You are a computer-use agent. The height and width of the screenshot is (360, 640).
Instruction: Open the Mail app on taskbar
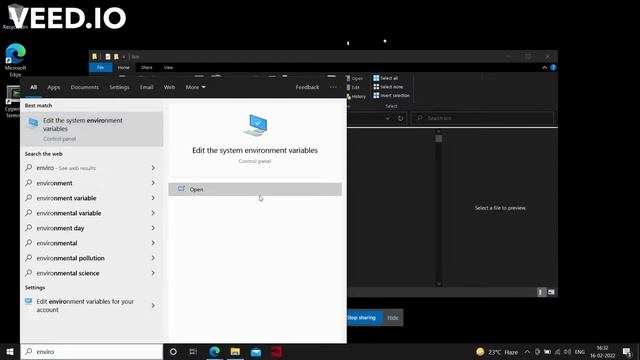click(x=256, y=351)
